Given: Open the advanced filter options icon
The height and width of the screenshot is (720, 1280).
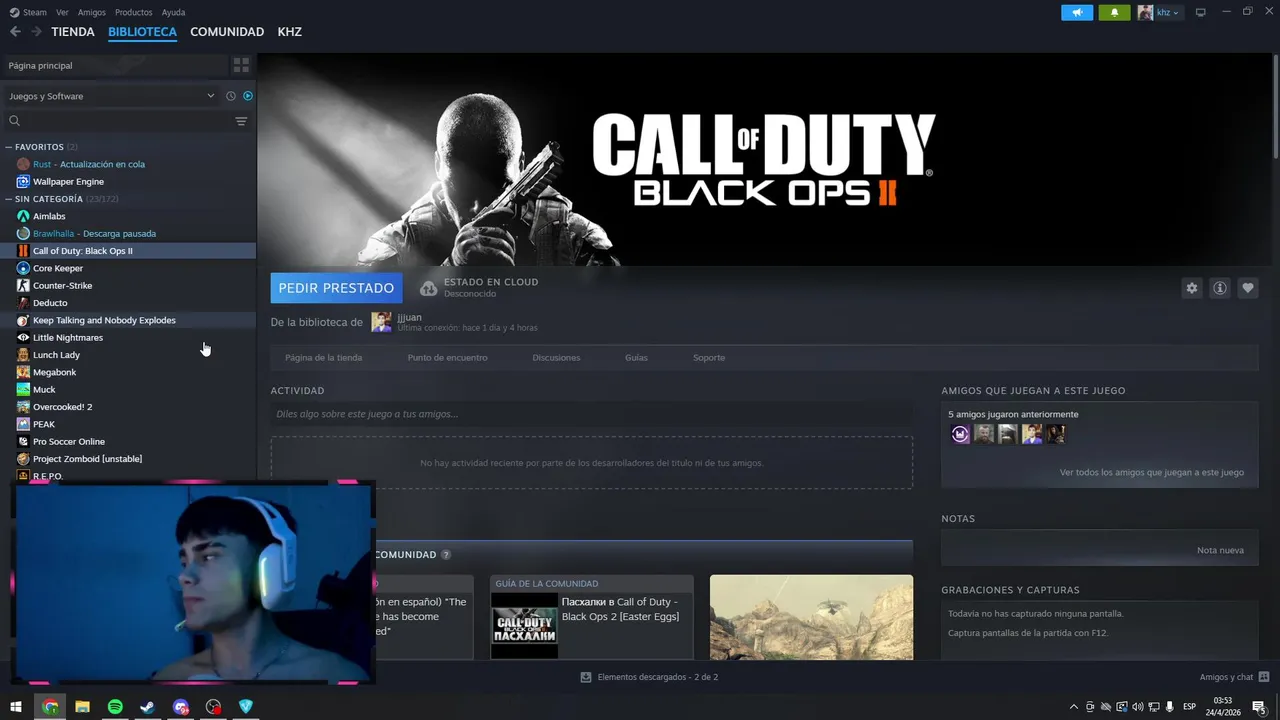Looking at the screenshot, I should coord(241,121).
